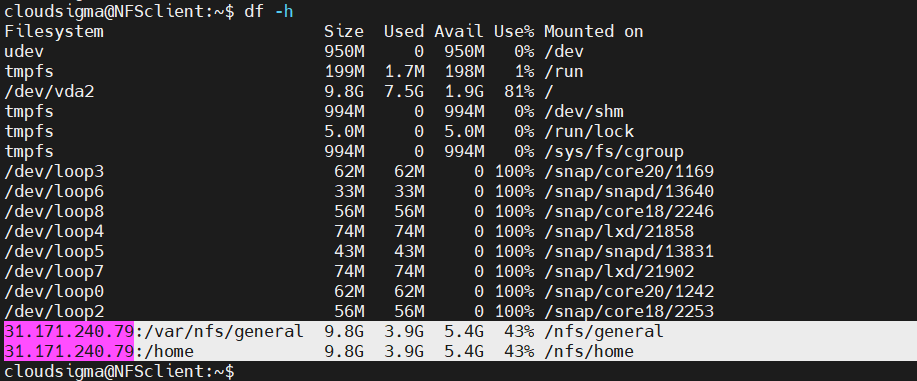The width and height of the screenshot is (917, 381).
Task: Click the '1.7M' used value
Action: pyautogui.click(x=404, y=71)
